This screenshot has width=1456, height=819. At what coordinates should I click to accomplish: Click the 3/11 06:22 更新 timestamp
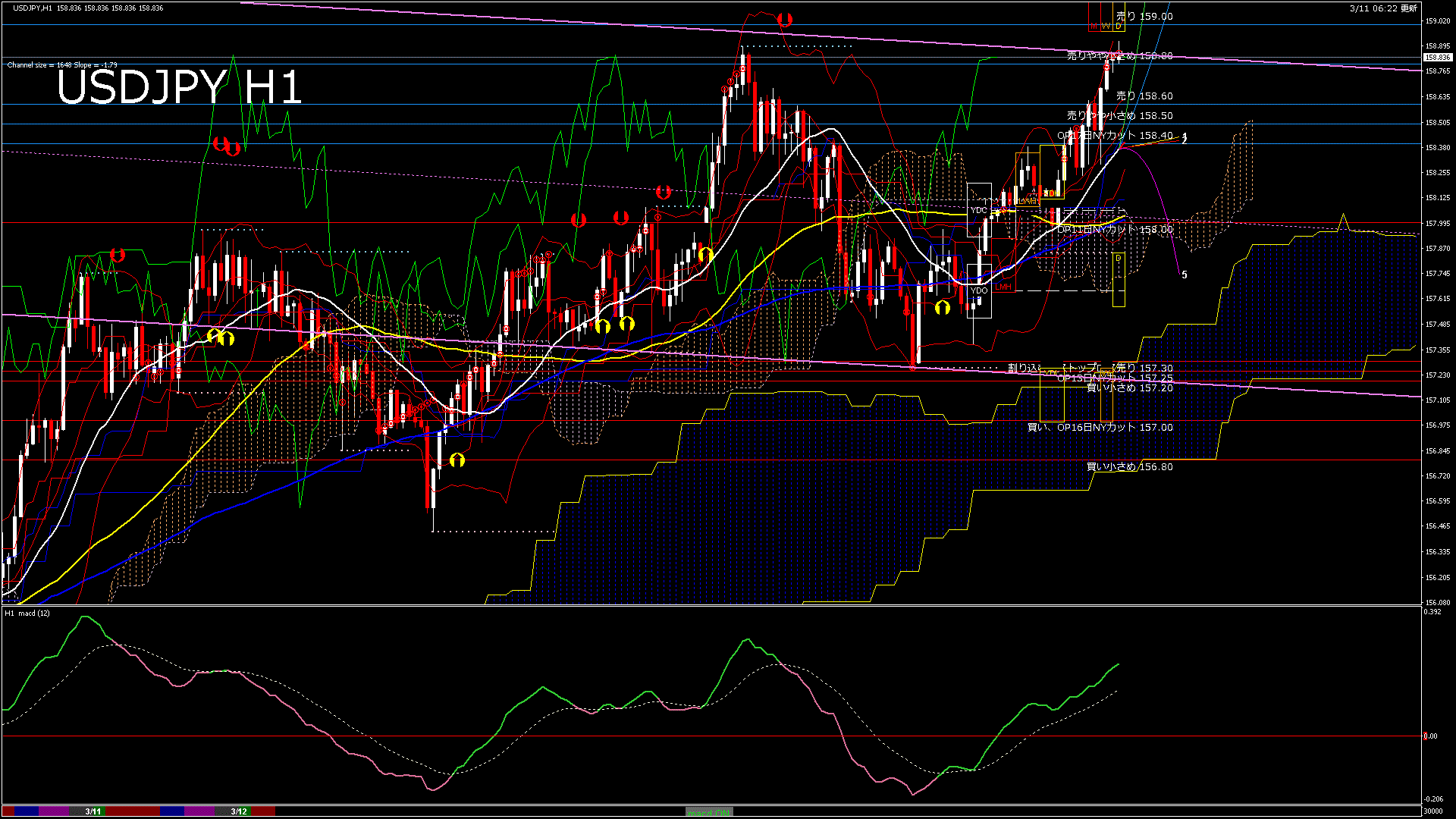1383,8
